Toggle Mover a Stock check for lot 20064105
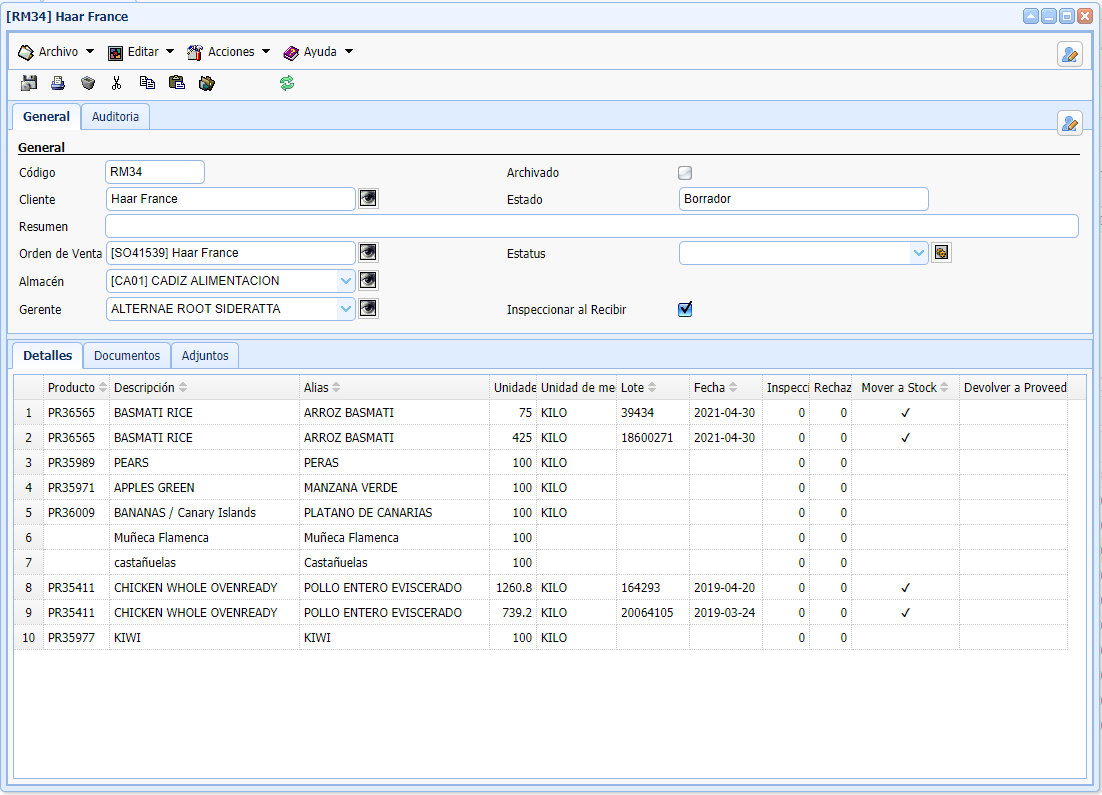 pyautogui.click(x=905, y=612)
